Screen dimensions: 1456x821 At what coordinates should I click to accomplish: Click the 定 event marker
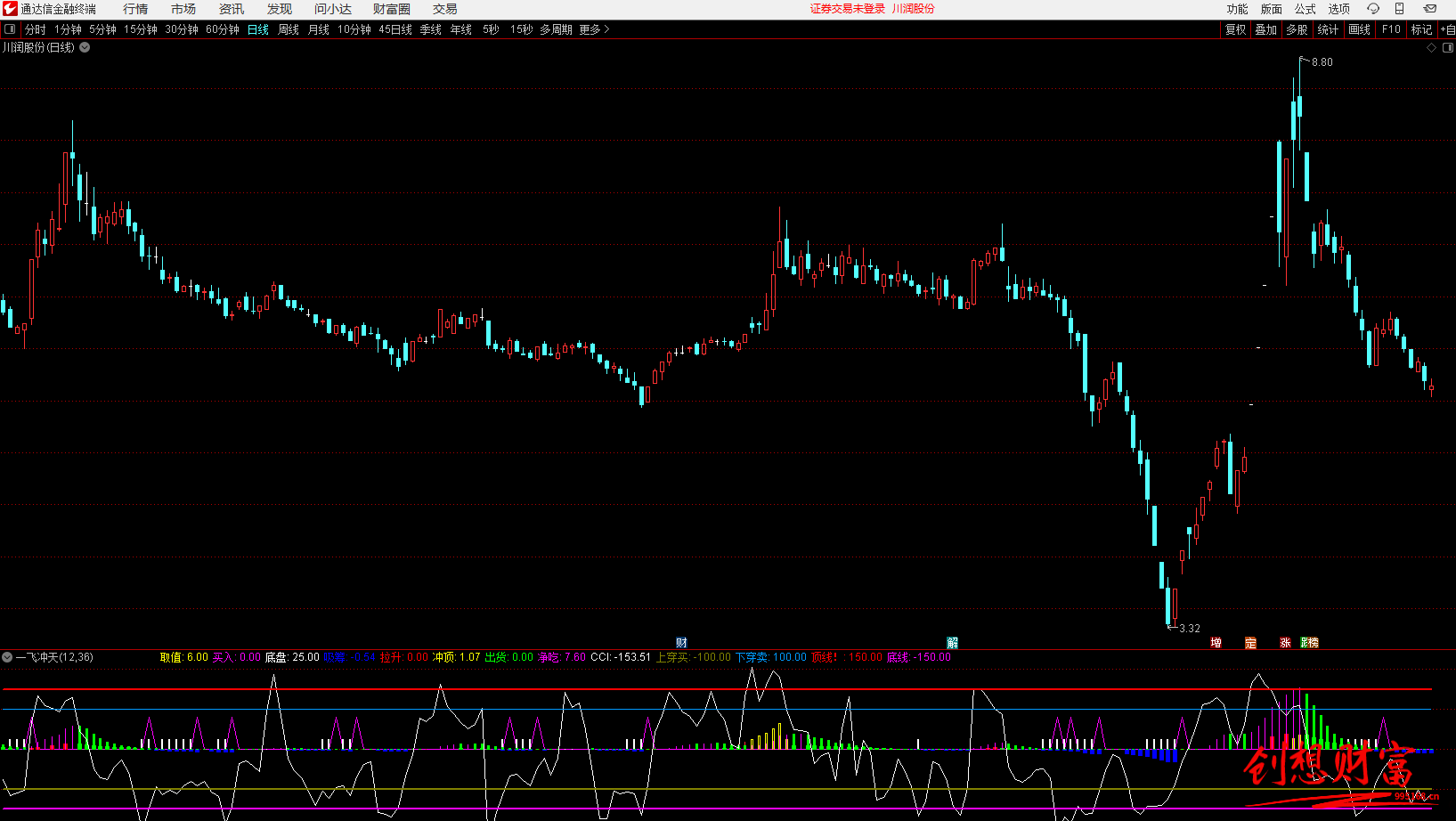(x=1250, y=643)
